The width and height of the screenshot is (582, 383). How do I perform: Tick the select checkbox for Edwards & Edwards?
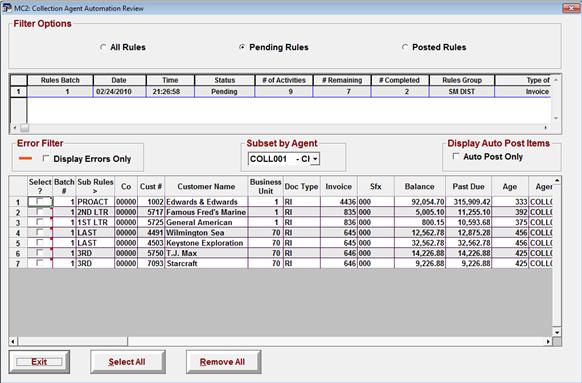point(40,202)
